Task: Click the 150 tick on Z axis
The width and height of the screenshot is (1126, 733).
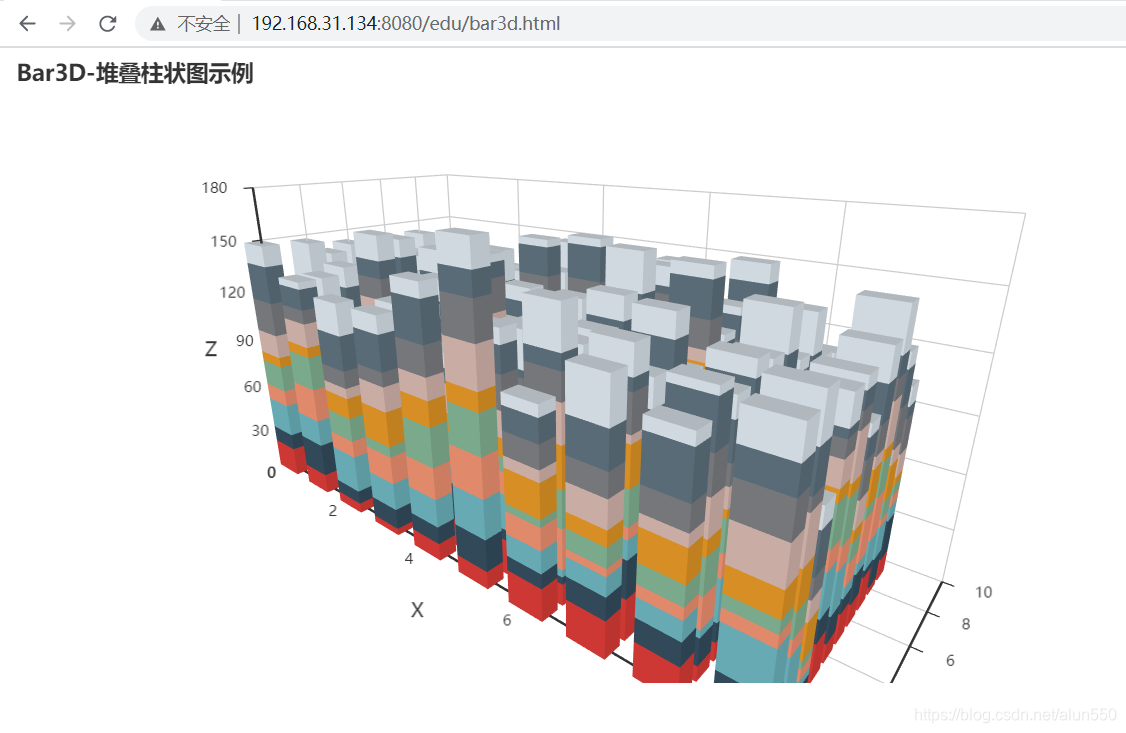Action: [223, 241]
